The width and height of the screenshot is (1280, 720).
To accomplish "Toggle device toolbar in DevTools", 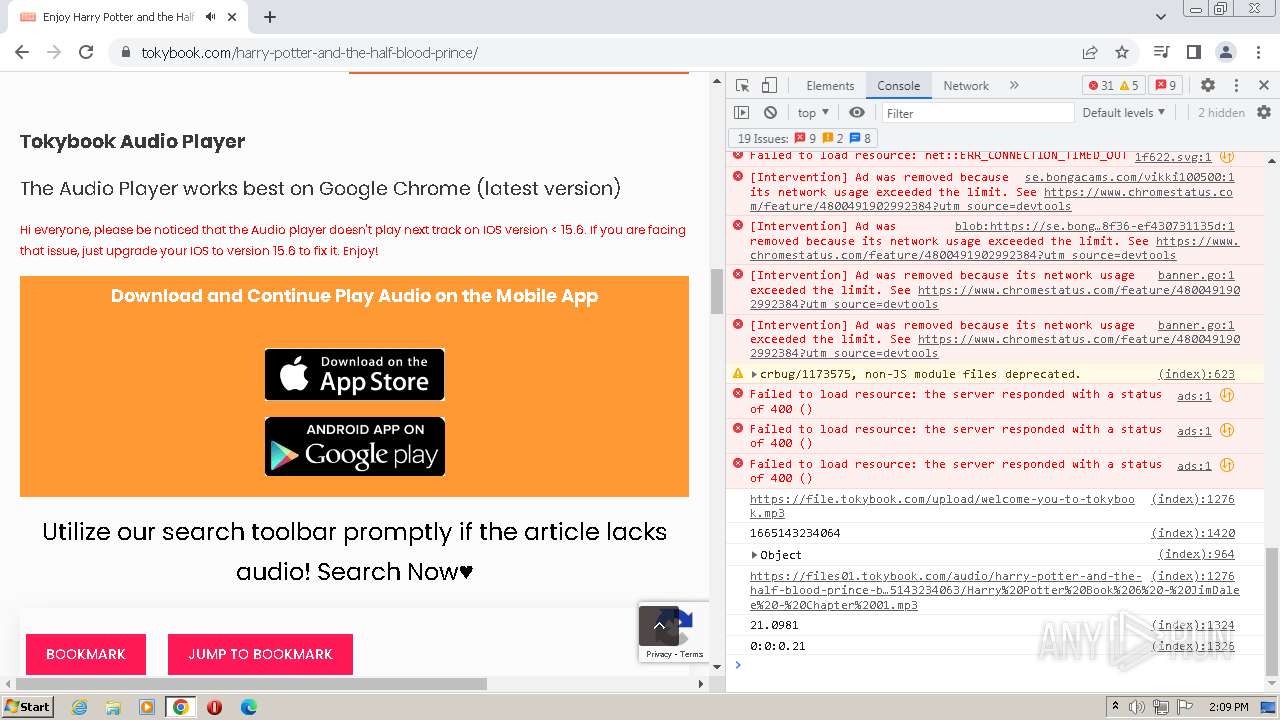I will click(x=769, y=86).
